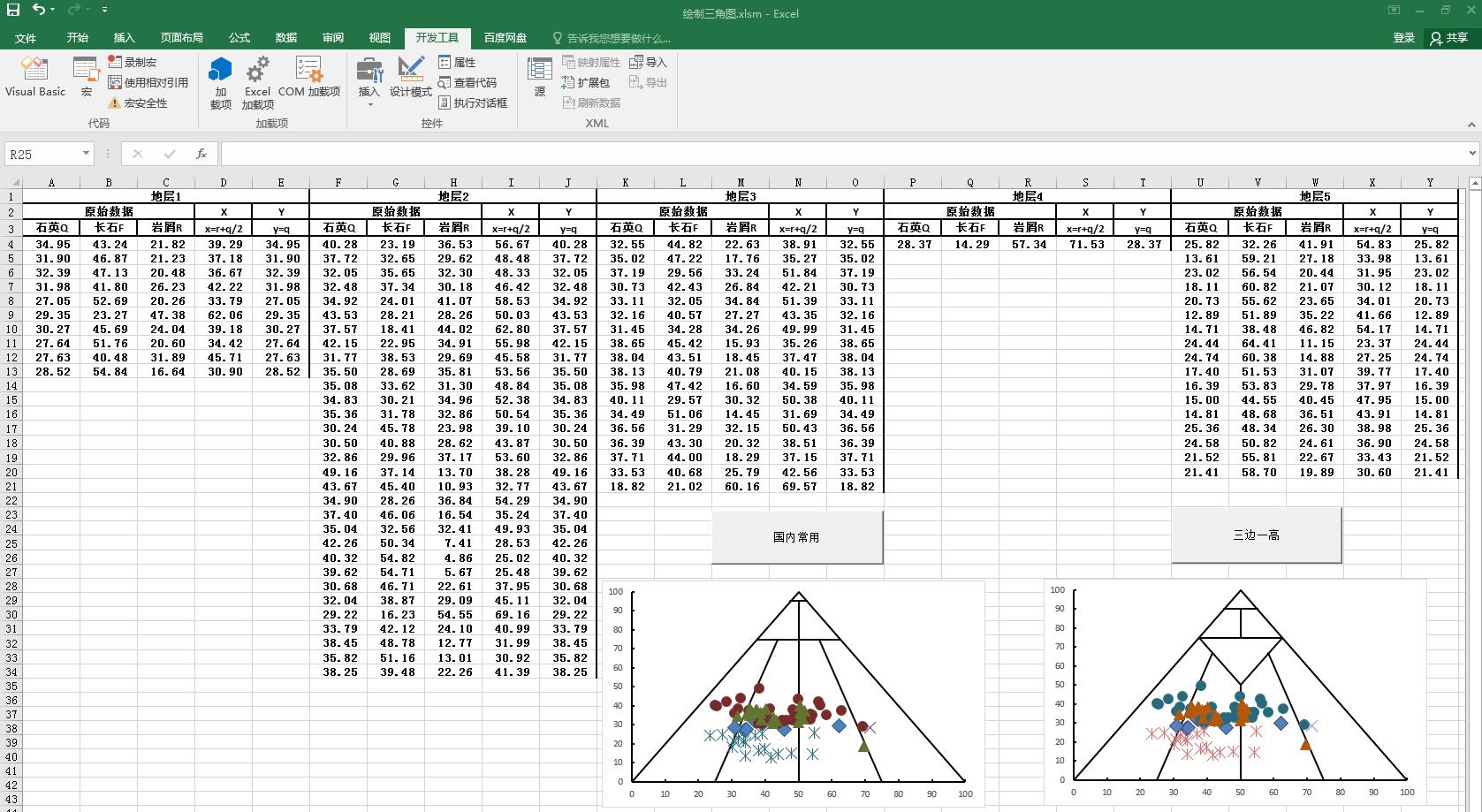The width and height of the screenshot is (1482, 812).
Task: Click View Code (查看代码)
Action: 467,82
